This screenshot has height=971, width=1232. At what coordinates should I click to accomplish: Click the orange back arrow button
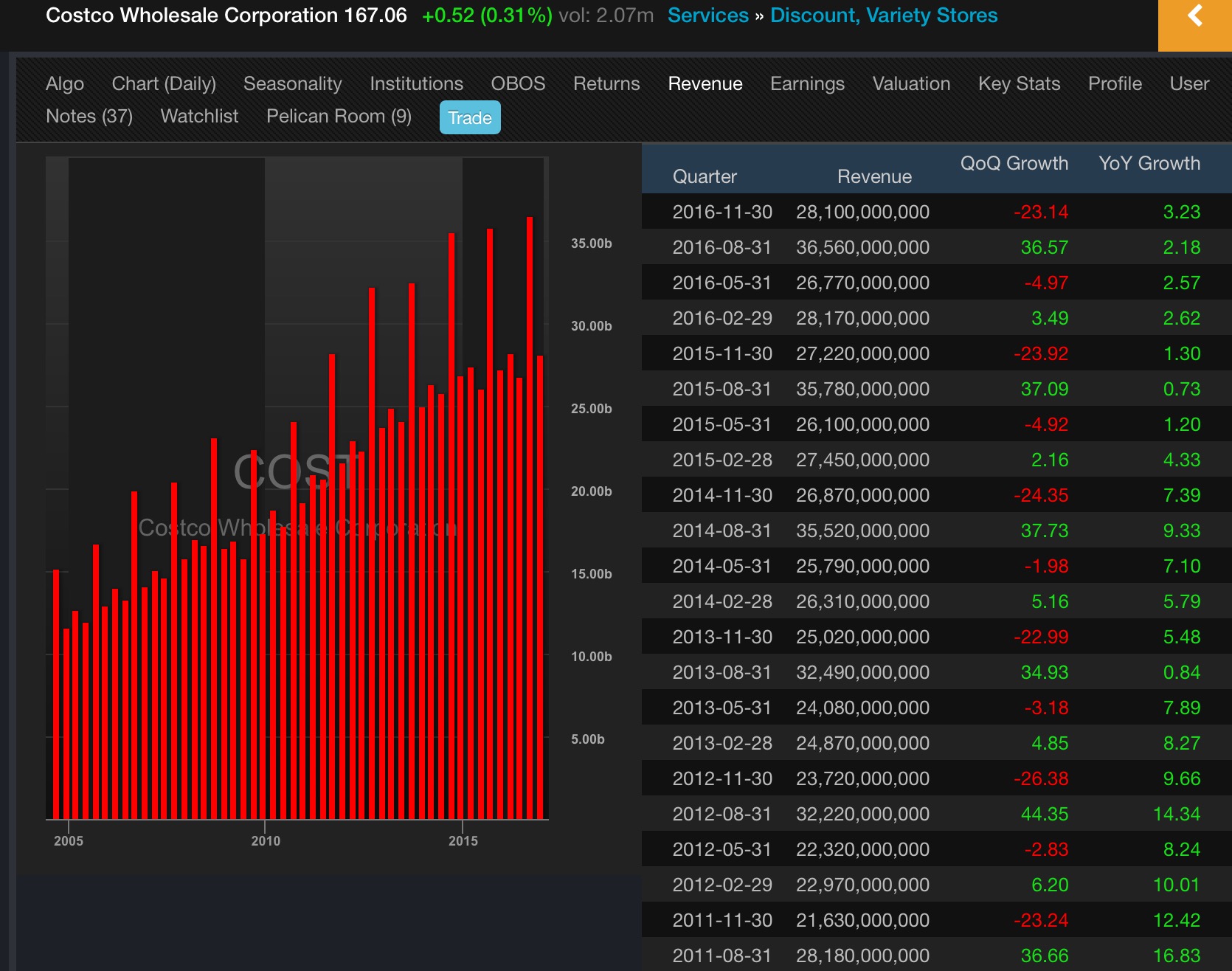point(1195,24)
